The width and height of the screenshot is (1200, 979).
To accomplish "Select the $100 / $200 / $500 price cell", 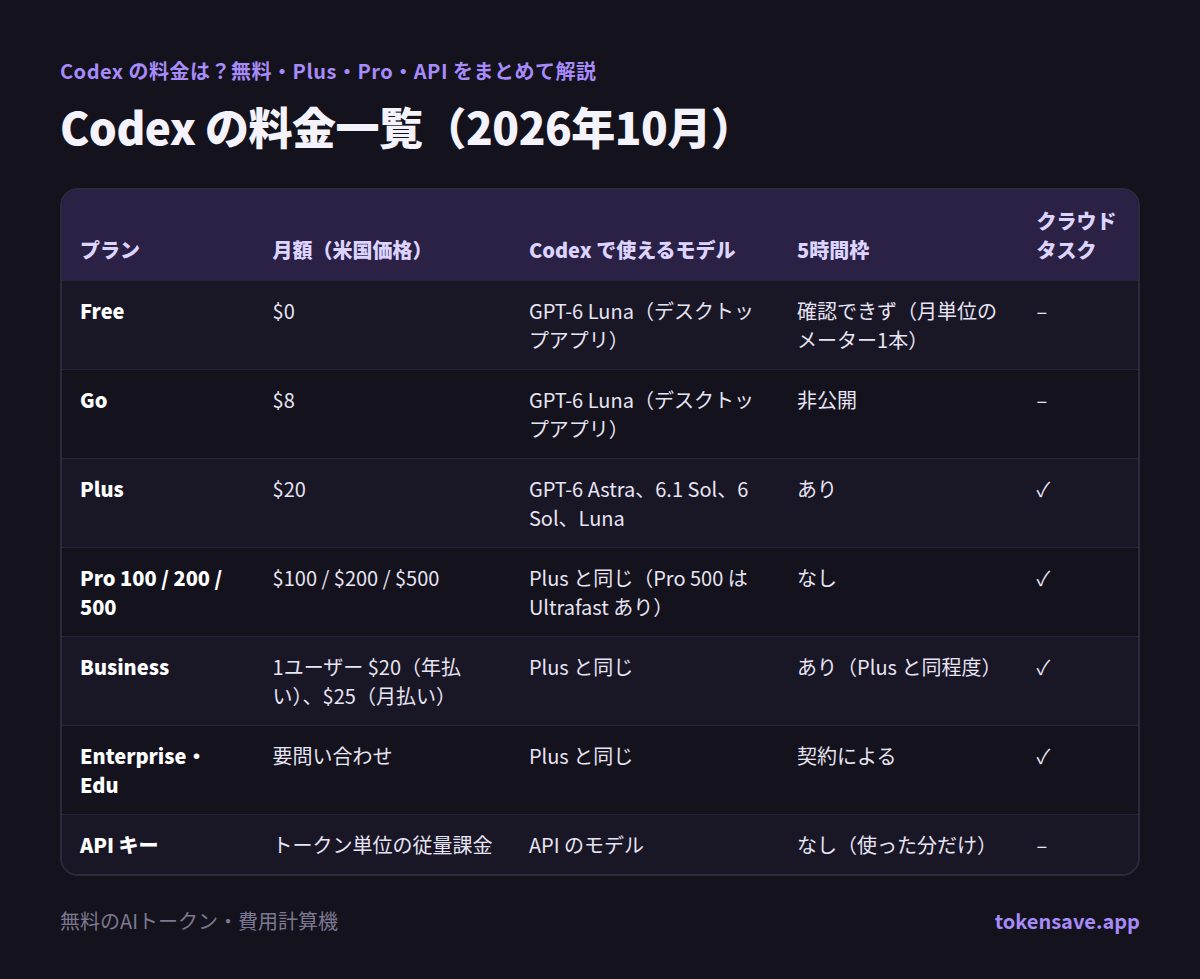I will [356, 579].
